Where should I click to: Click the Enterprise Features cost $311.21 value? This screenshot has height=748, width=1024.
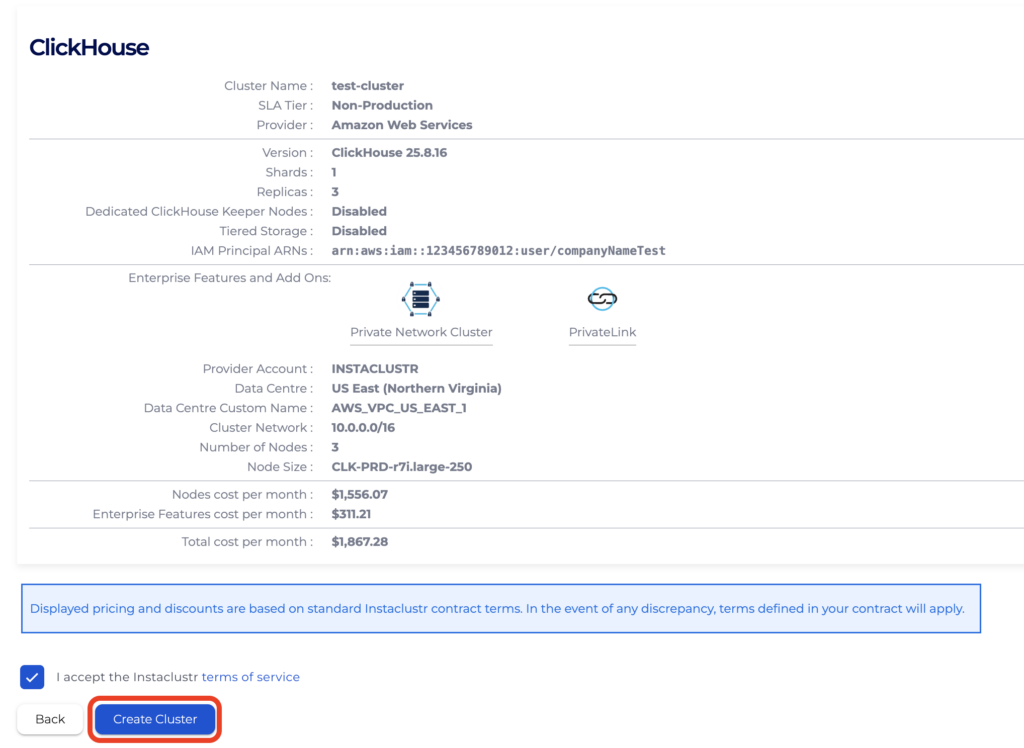(x=352, y=514)
